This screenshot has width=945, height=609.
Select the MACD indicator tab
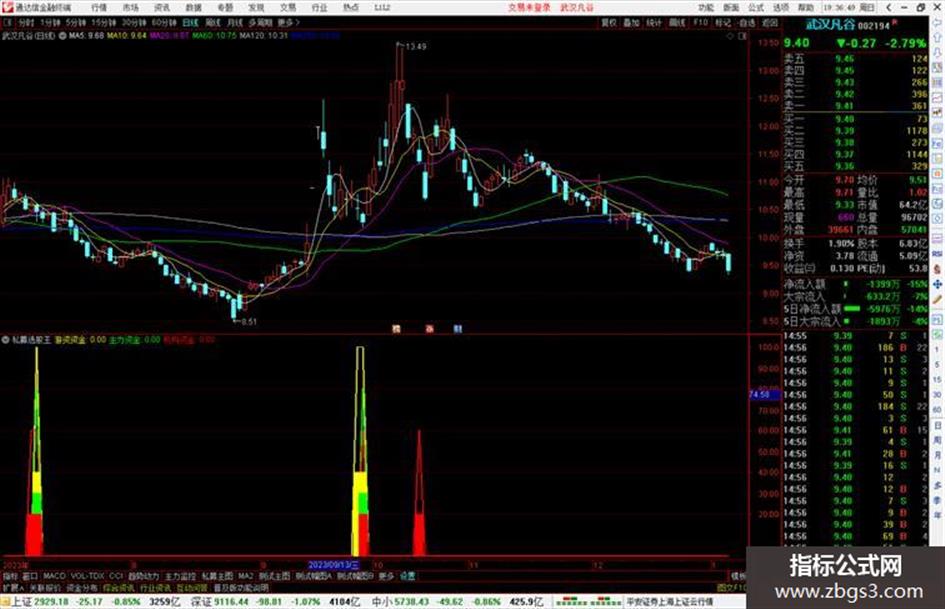pos(54,576)
